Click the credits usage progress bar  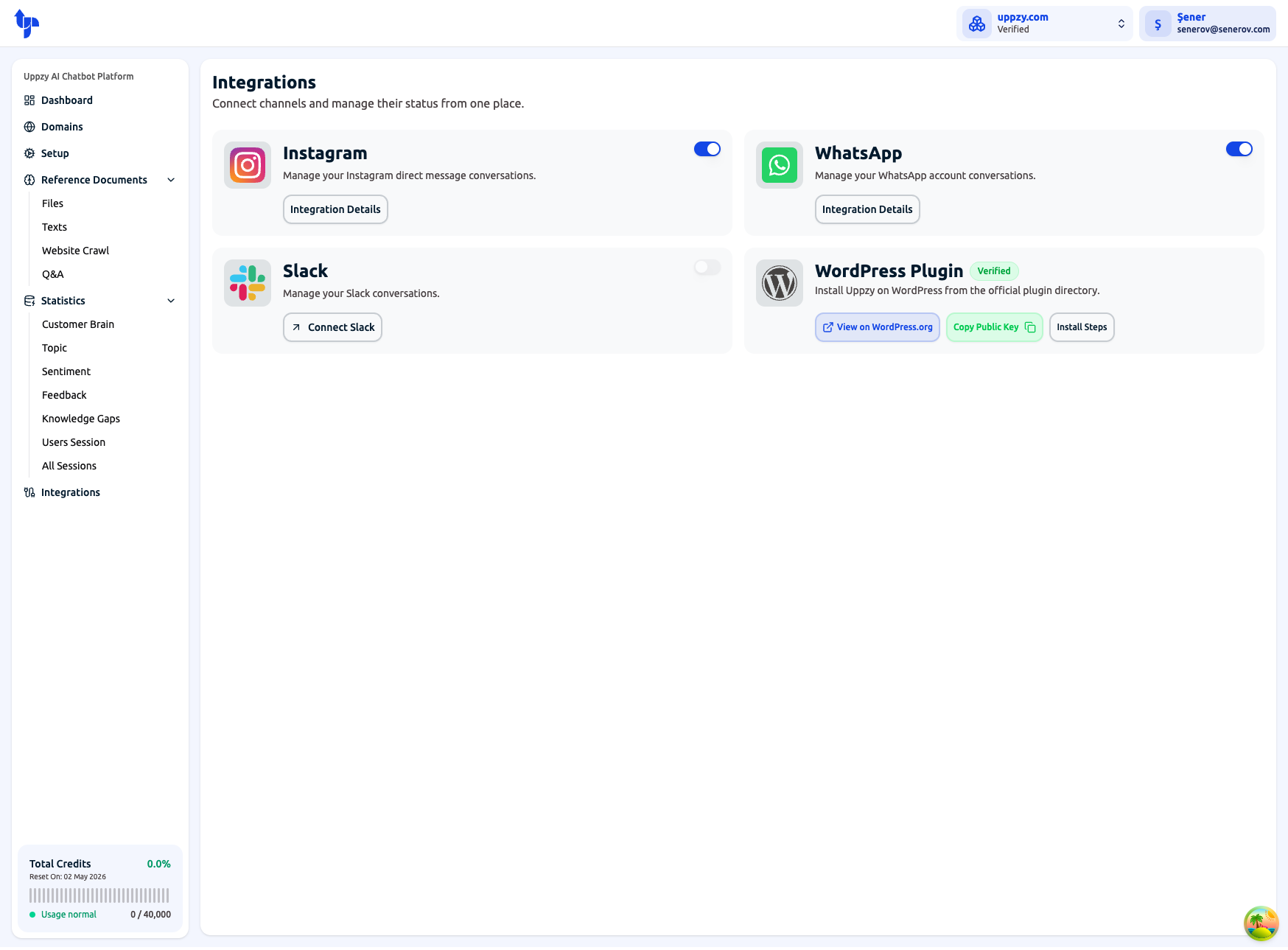tap(99, 895)
